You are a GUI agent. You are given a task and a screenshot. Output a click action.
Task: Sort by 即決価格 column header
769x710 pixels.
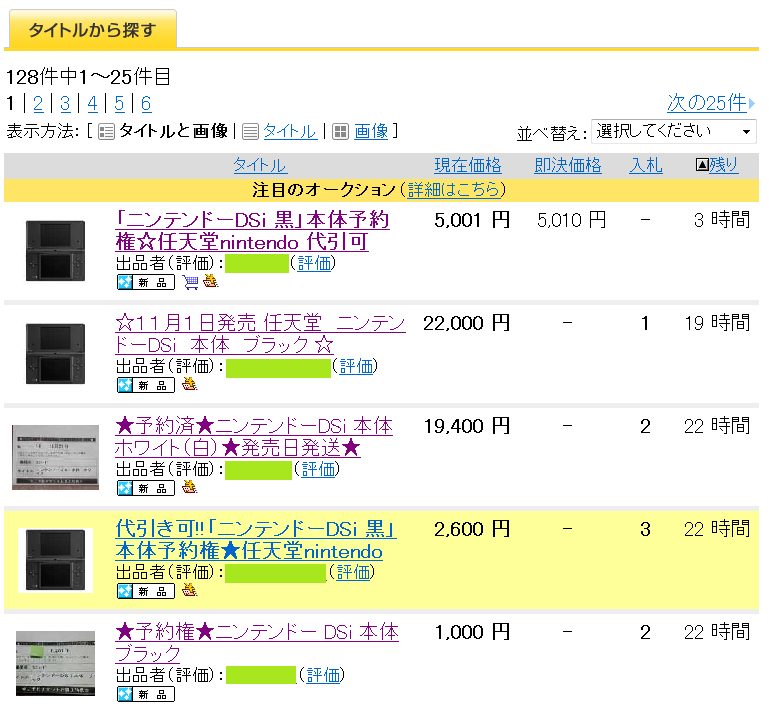click(568, 165)
